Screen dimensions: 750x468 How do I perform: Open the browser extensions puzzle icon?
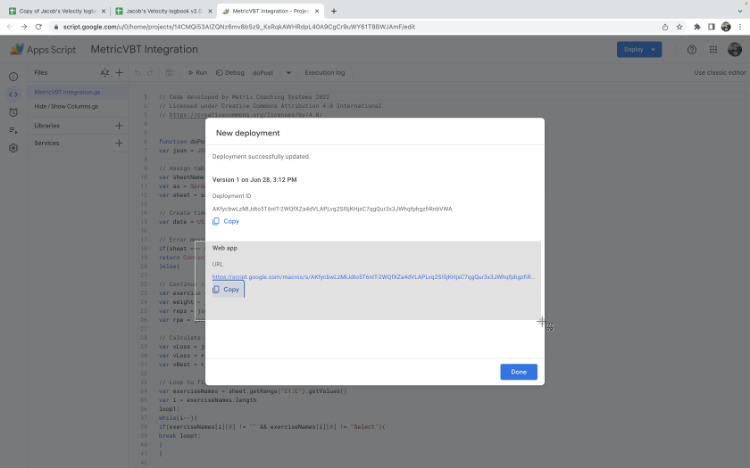point(697,27)
